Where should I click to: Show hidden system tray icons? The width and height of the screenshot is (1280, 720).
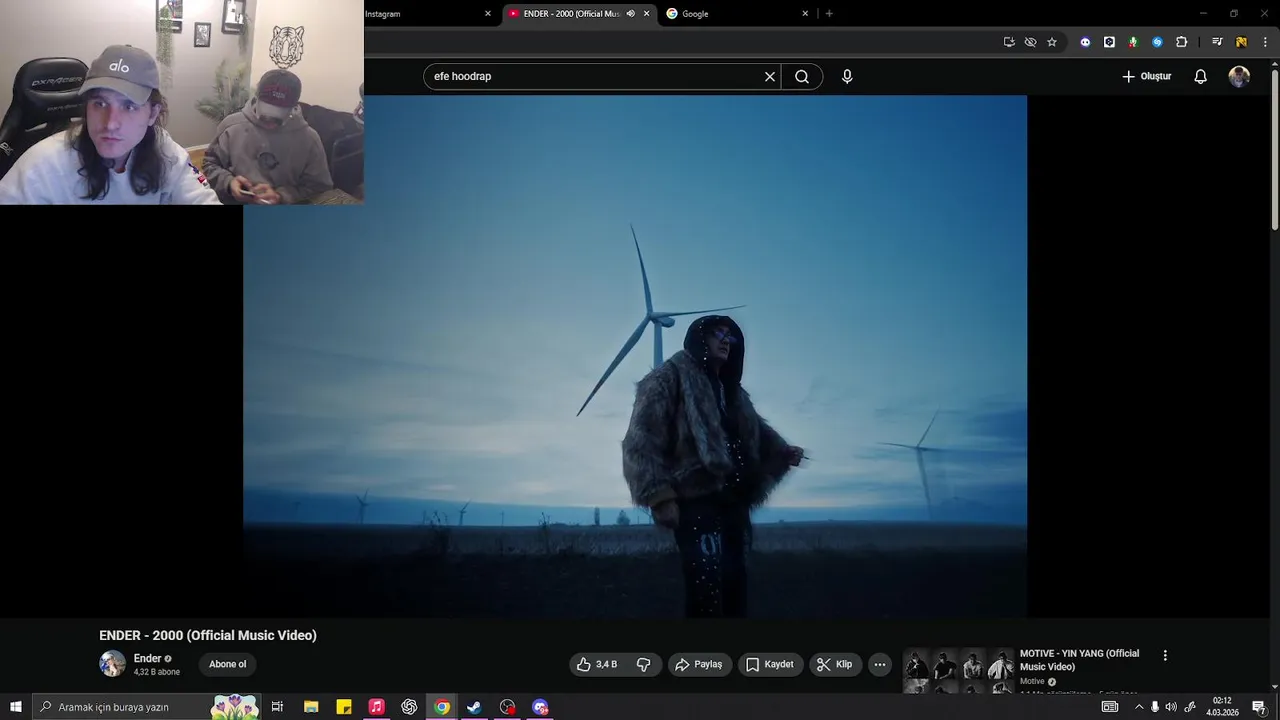pos(1138,707)
